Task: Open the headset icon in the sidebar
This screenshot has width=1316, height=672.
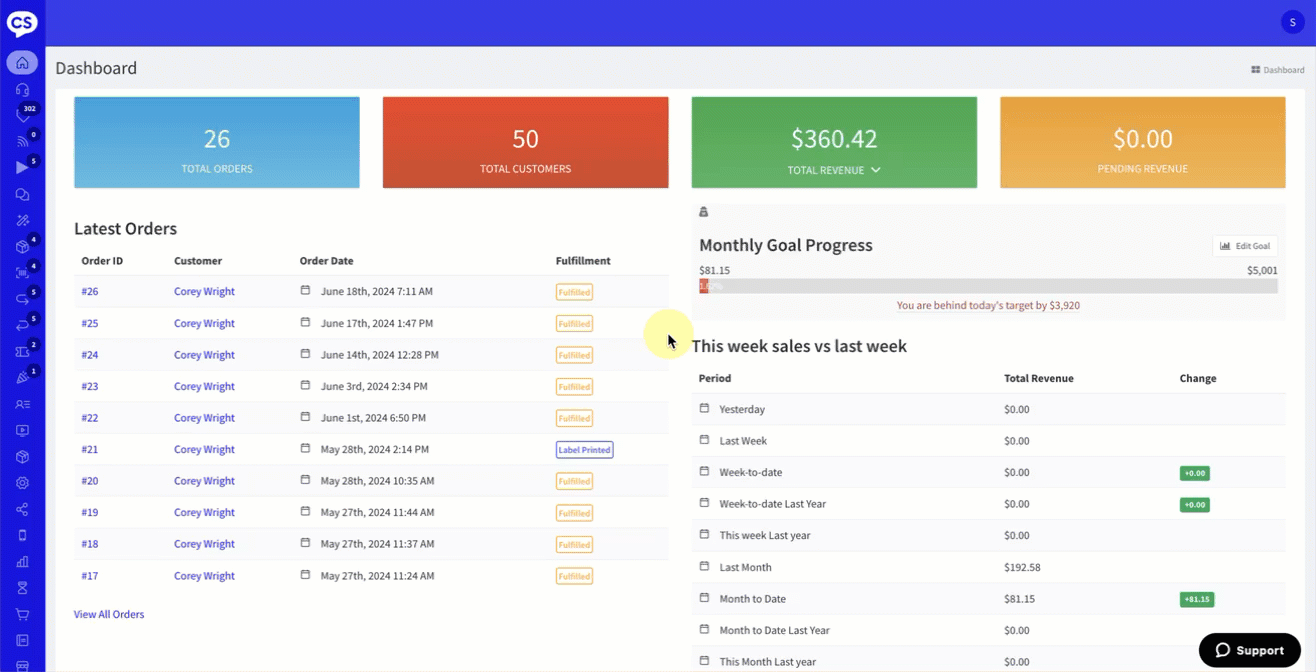Action: (x=22, y=90)
